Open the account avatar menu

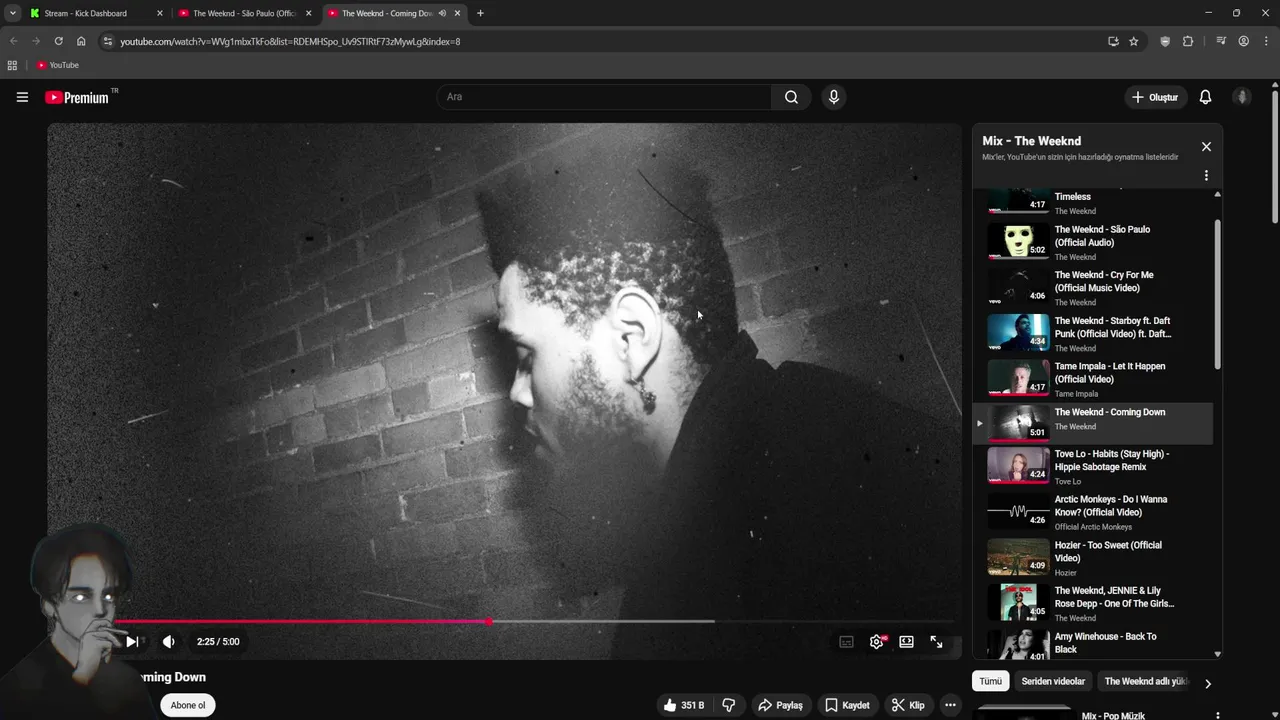(x=1242, y=97)
